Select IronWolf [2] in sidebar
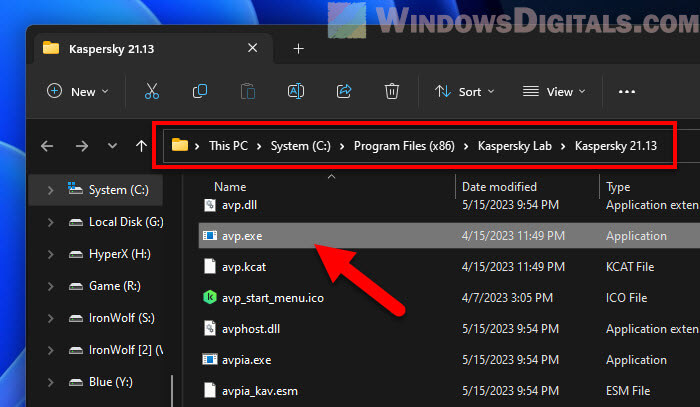This screenshot has width=700, height=407. (x=126, y=350)
